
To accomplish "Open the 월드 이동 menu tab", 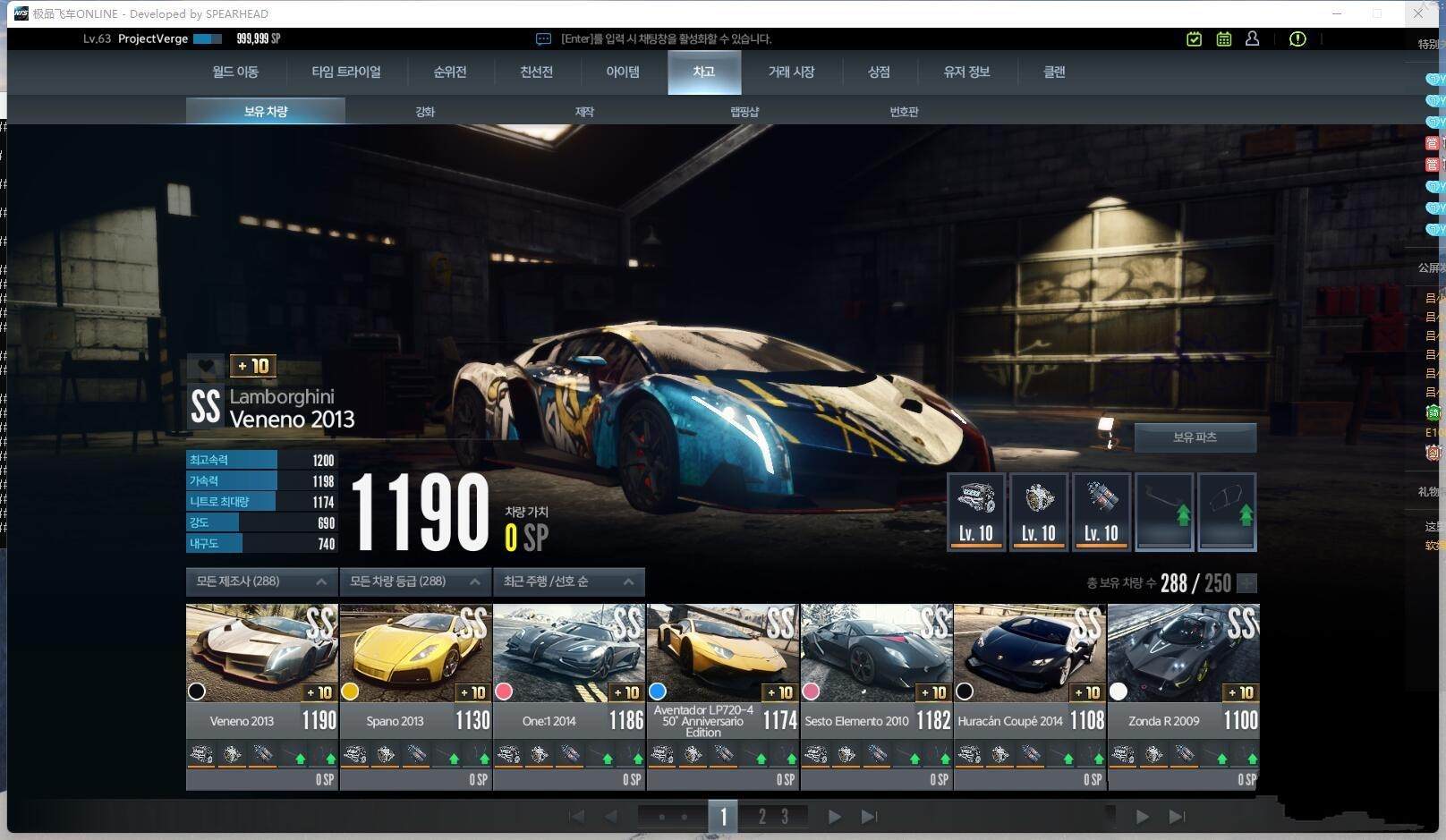I will tap(235, 72).
